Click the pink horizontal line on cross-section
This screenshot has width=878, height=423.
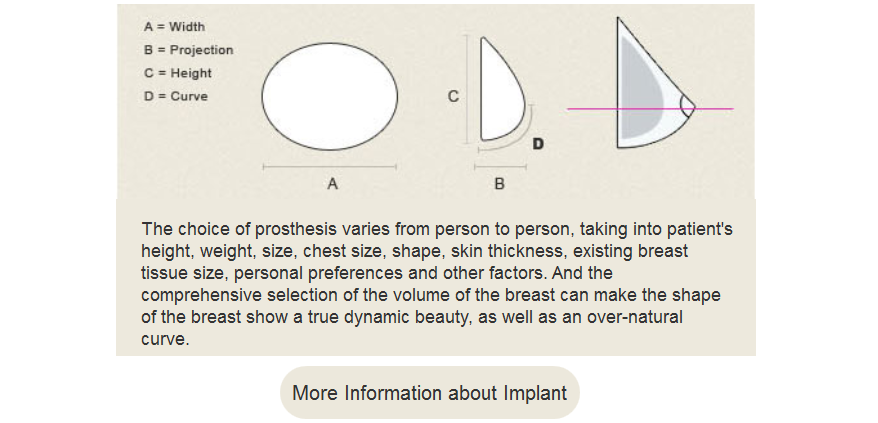[650, 109]
